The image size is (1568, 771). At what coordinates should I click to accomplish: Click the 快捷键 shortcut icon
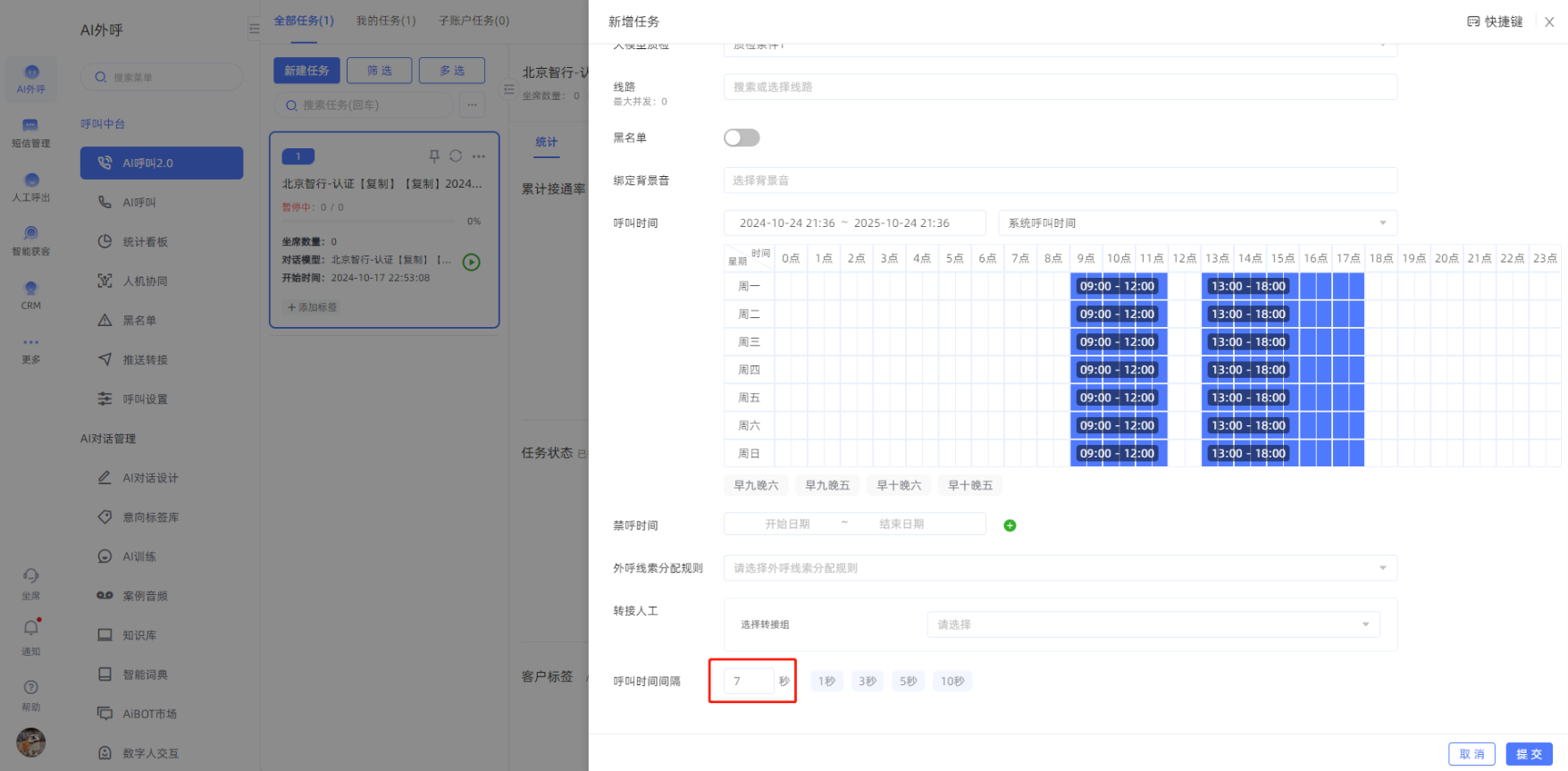[1473, 21]
